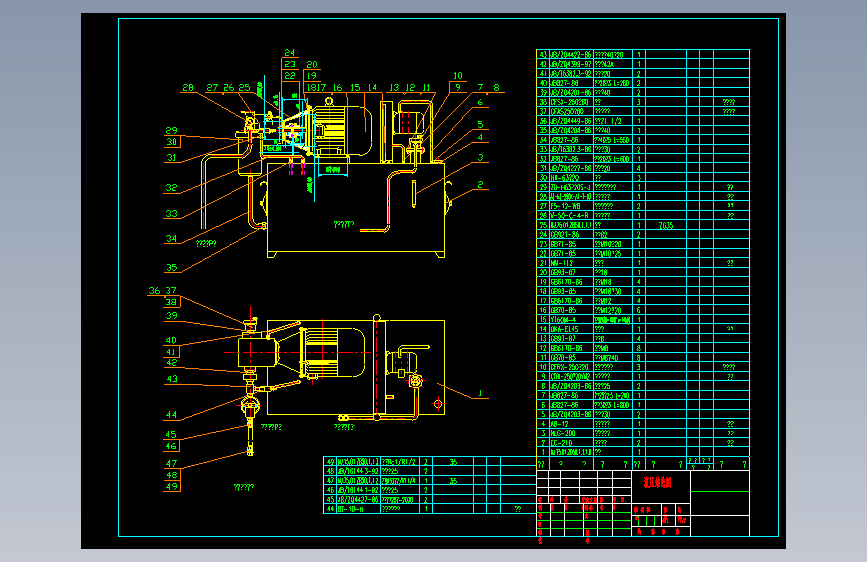
Task: Select callout number 10 on the upper view
Action: [458, 76]
